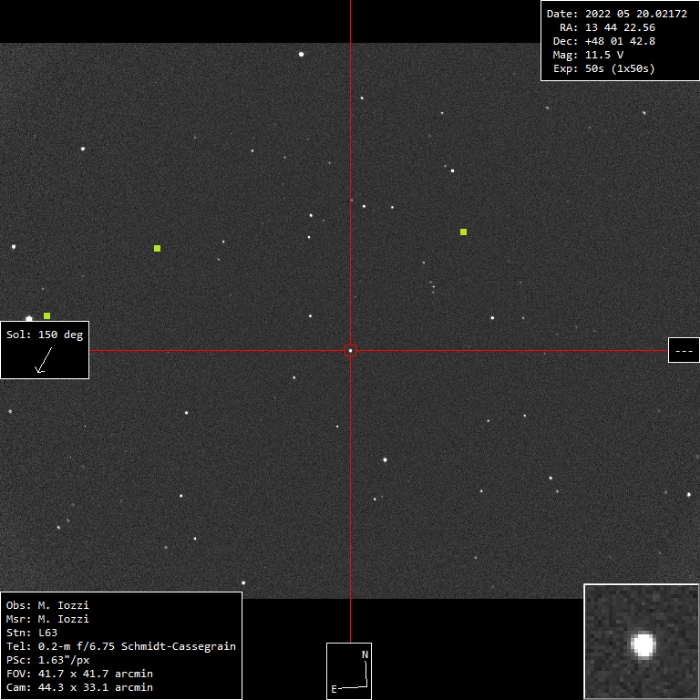Click station code 'Stn: L63'
Screen dimensions: 700x700
[32, 633]
